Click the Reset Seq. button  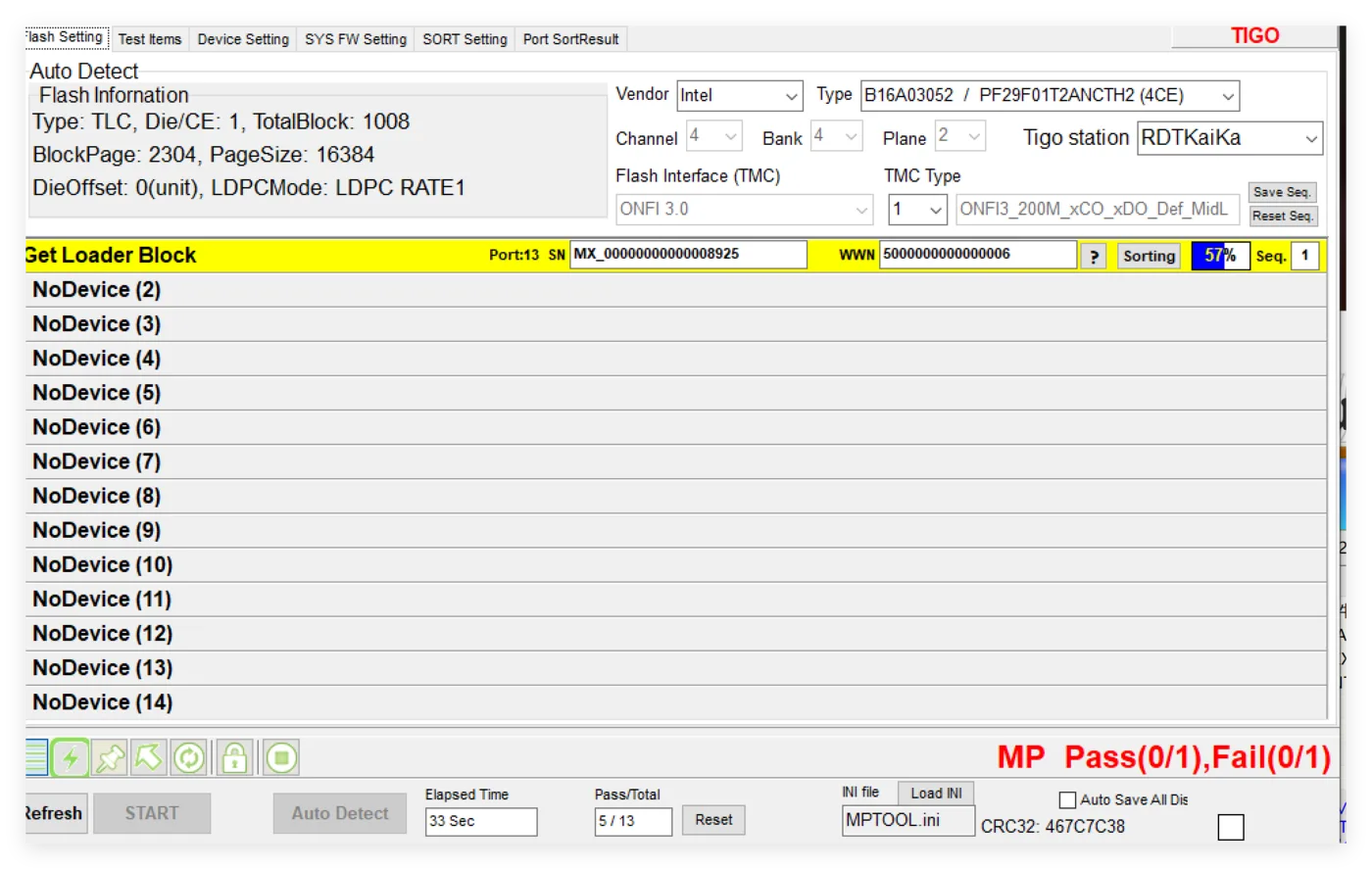[x=1282, y=216]
